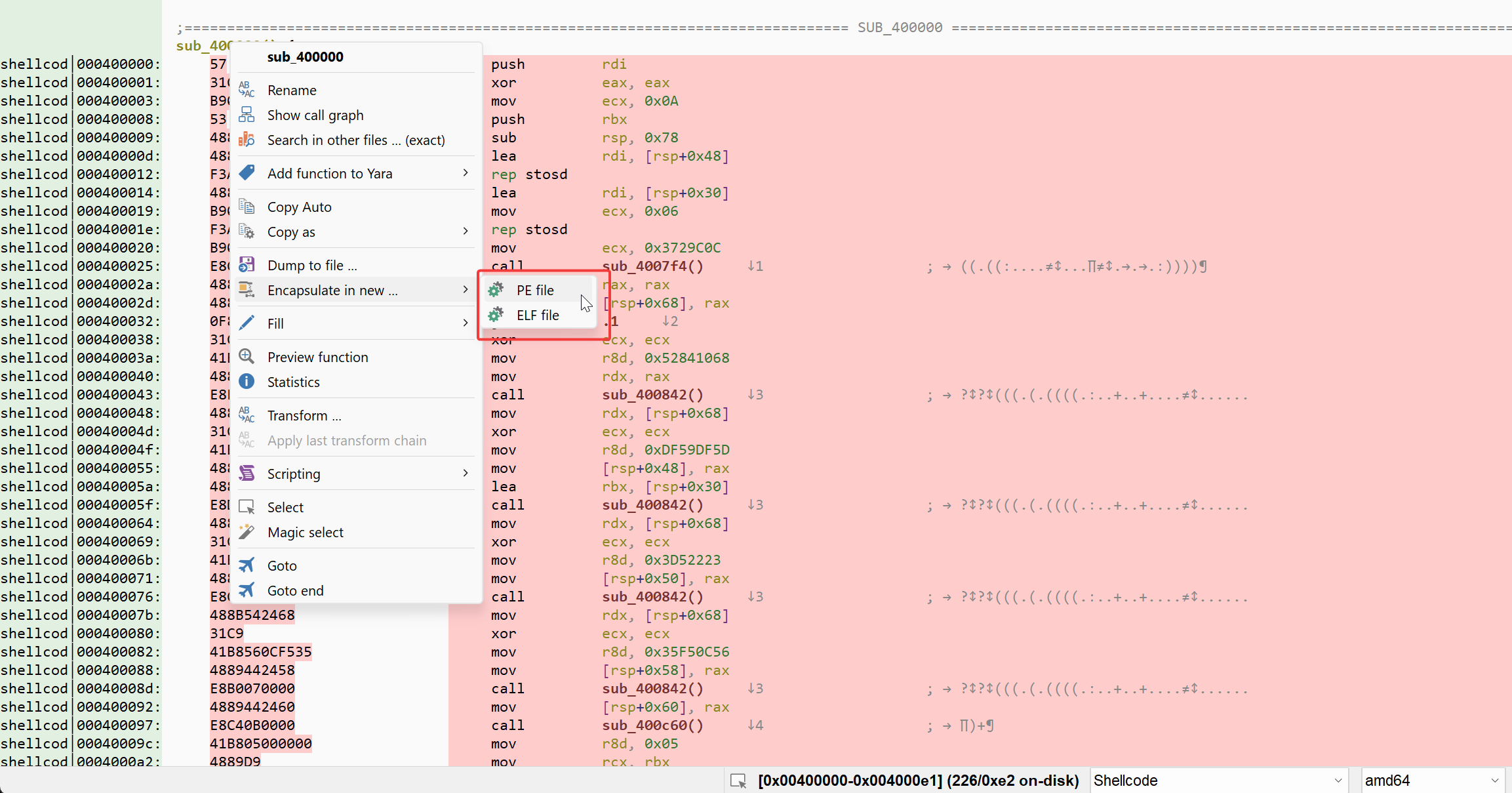Click the Encapsulate in new icon

247,290
